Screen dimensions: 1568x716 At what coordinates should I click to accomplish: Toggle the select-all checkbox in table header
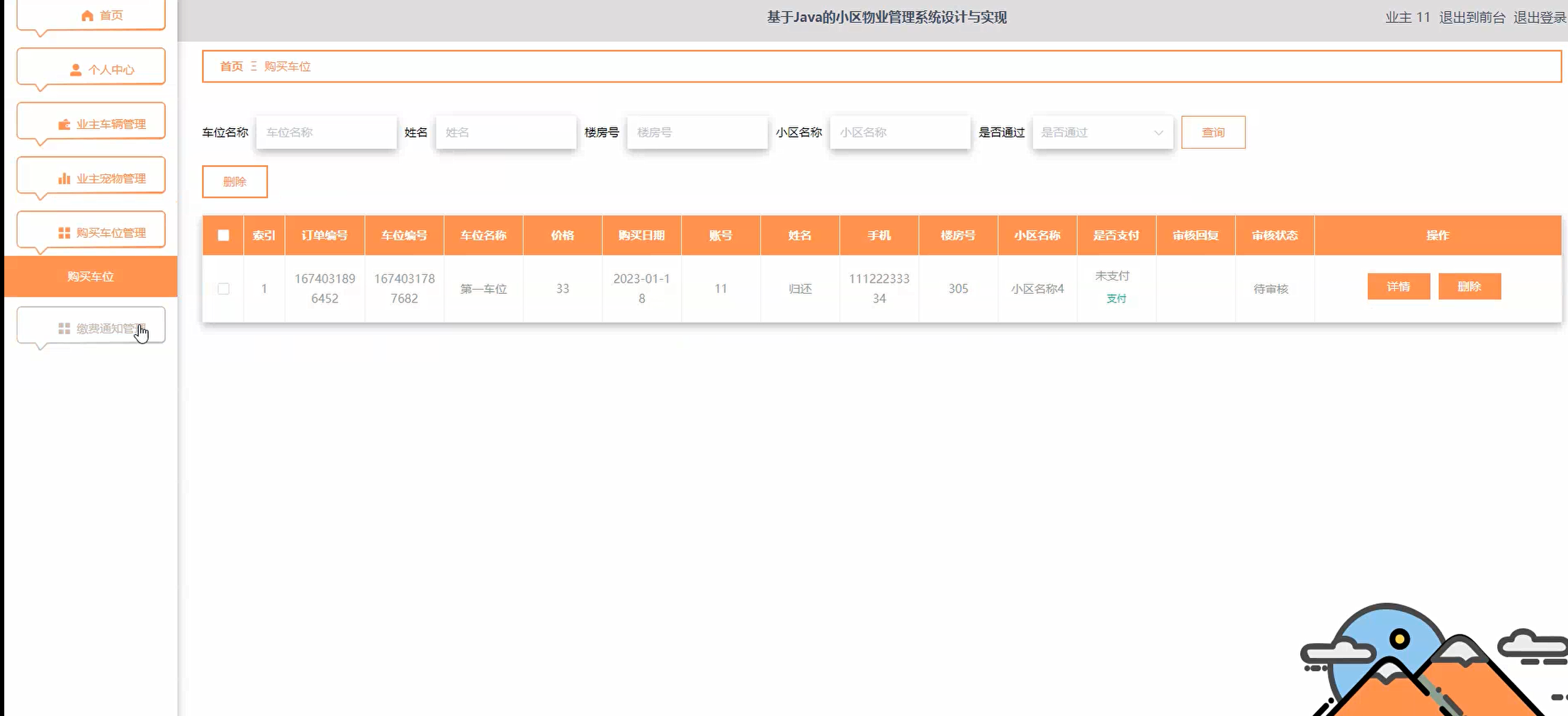tap(224, 236)
